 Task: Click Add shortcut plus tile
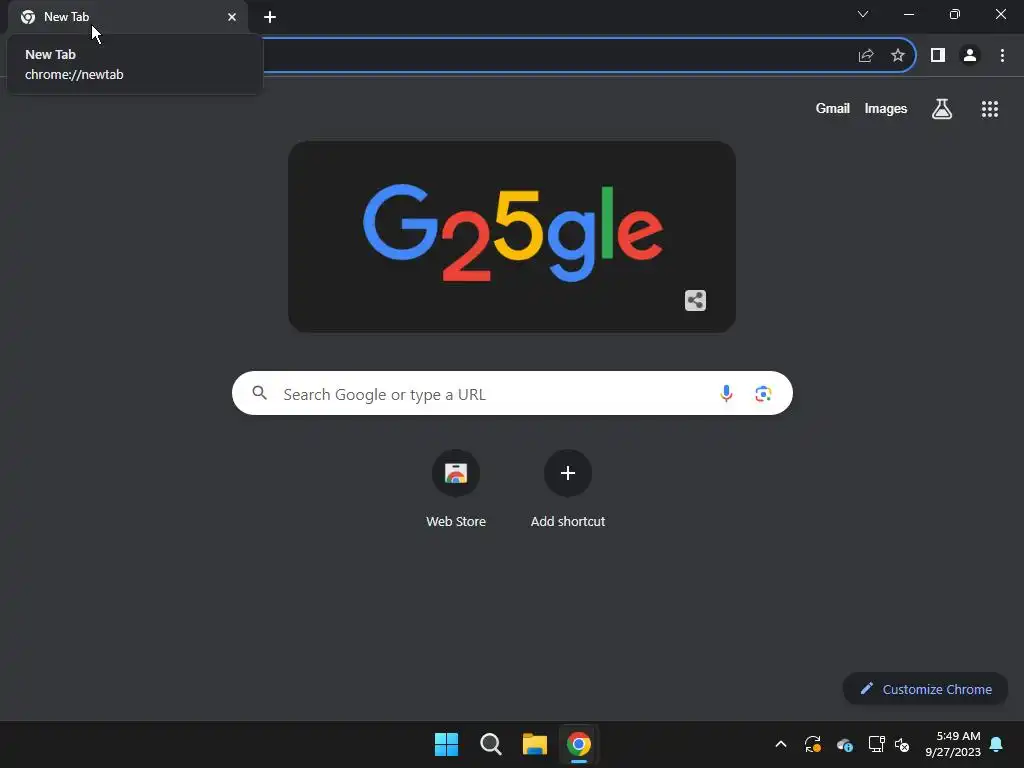(568, 488)
